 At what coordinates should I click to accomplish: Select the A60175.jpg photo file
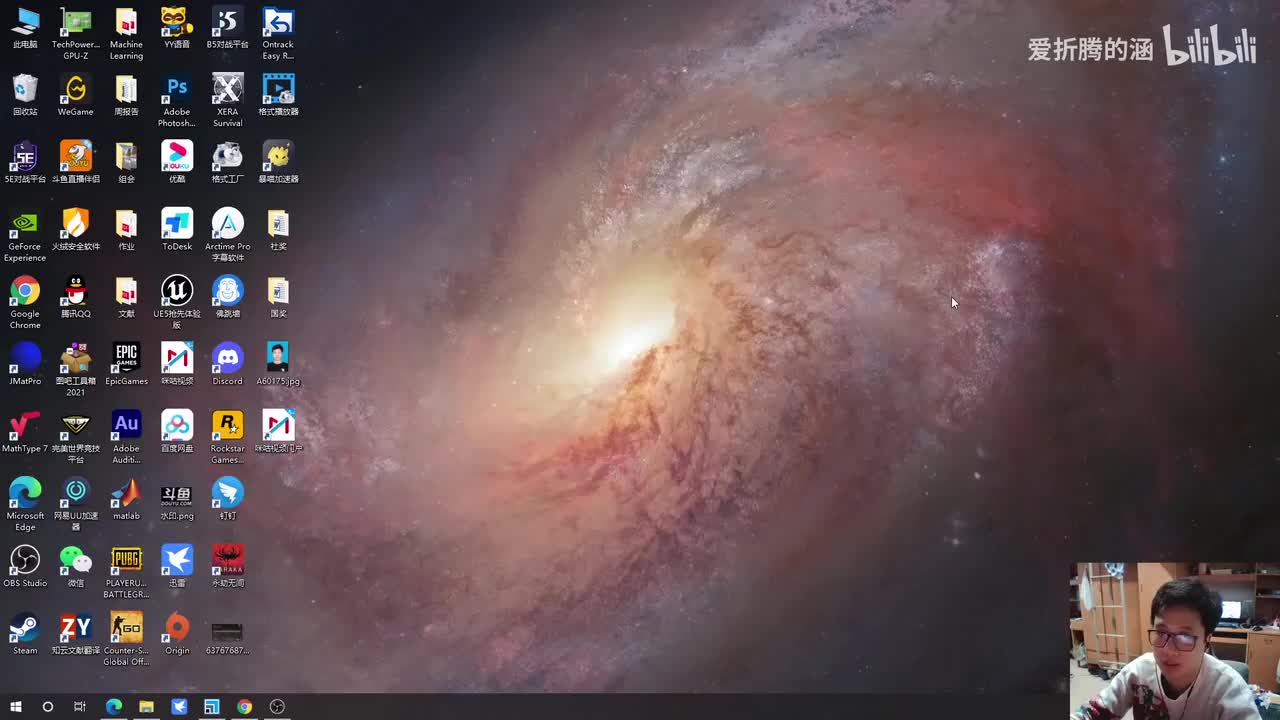[x=278, y=365]
